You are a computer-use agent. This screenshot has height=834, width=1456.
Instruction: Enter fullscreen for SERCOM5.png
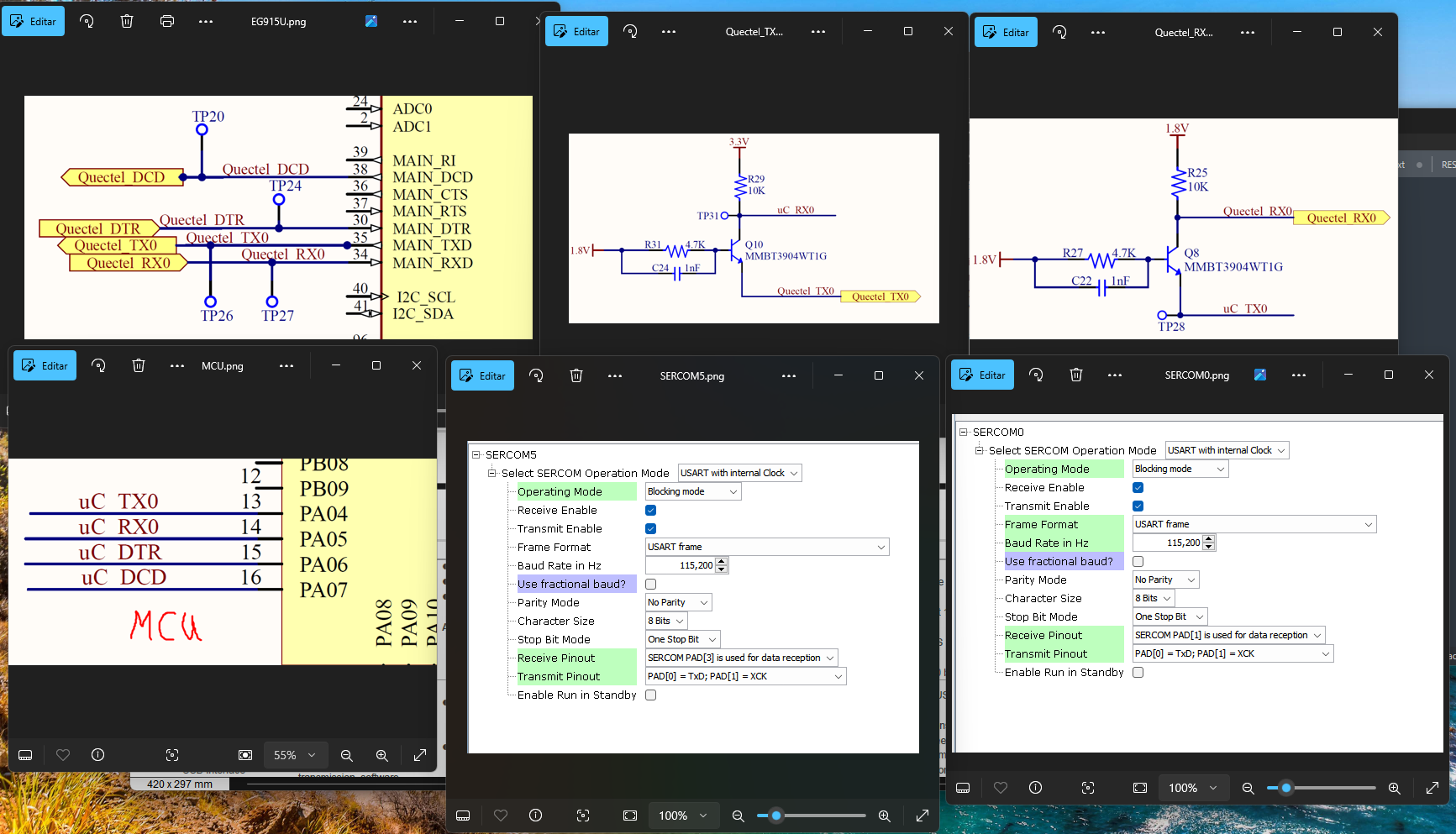click(x=922, y=815)
